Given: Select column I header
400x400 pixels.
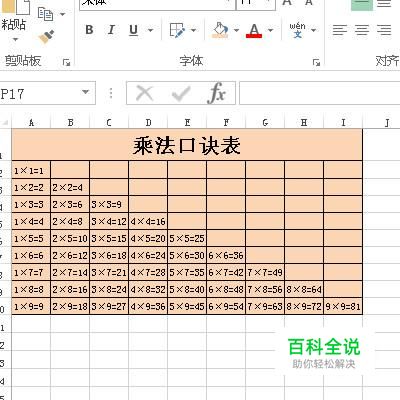Looking at the screenshot, I should [343, 123].
